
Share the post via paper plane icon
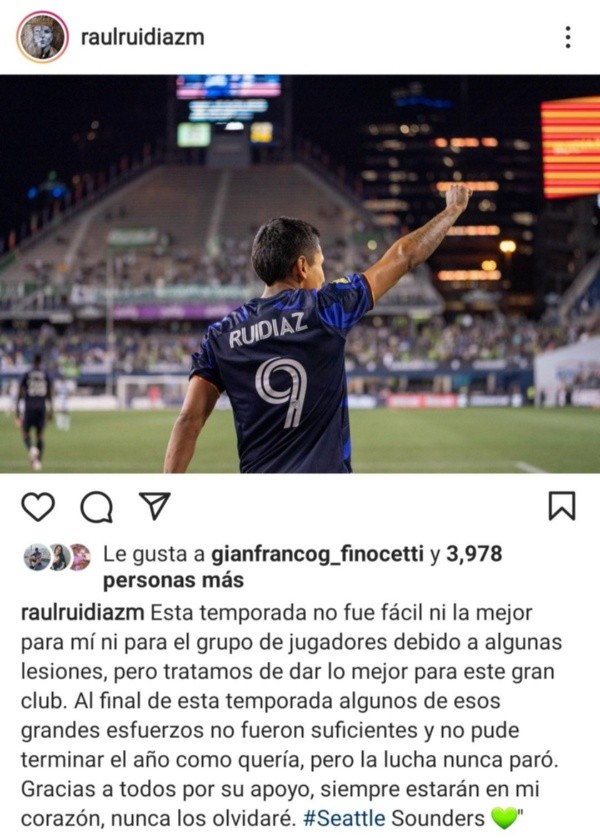pos(154,505)
